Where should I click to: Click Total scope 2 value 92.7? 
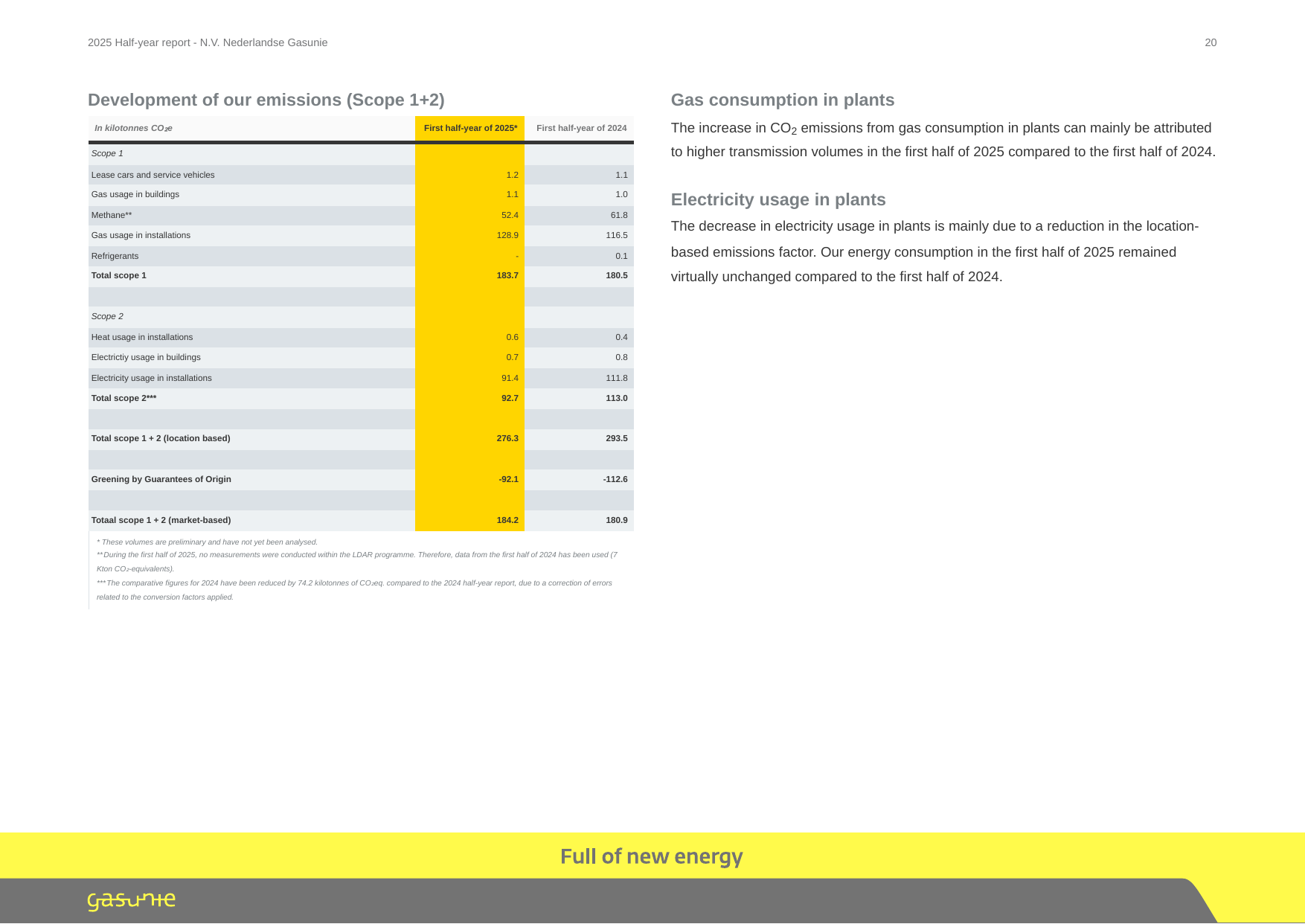510,398
